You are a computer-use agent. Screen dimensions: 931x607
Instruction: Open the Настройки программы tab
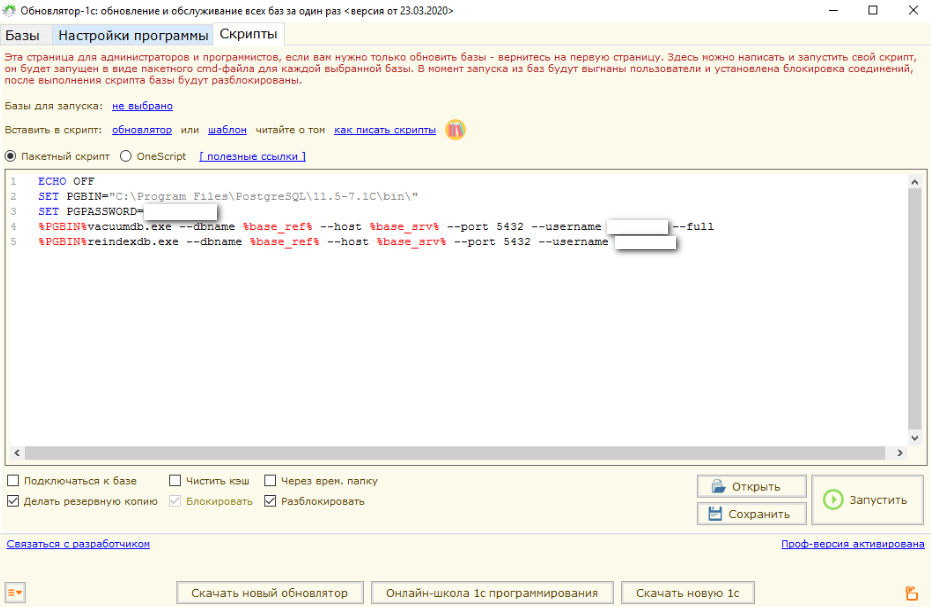tap(133, 35)
